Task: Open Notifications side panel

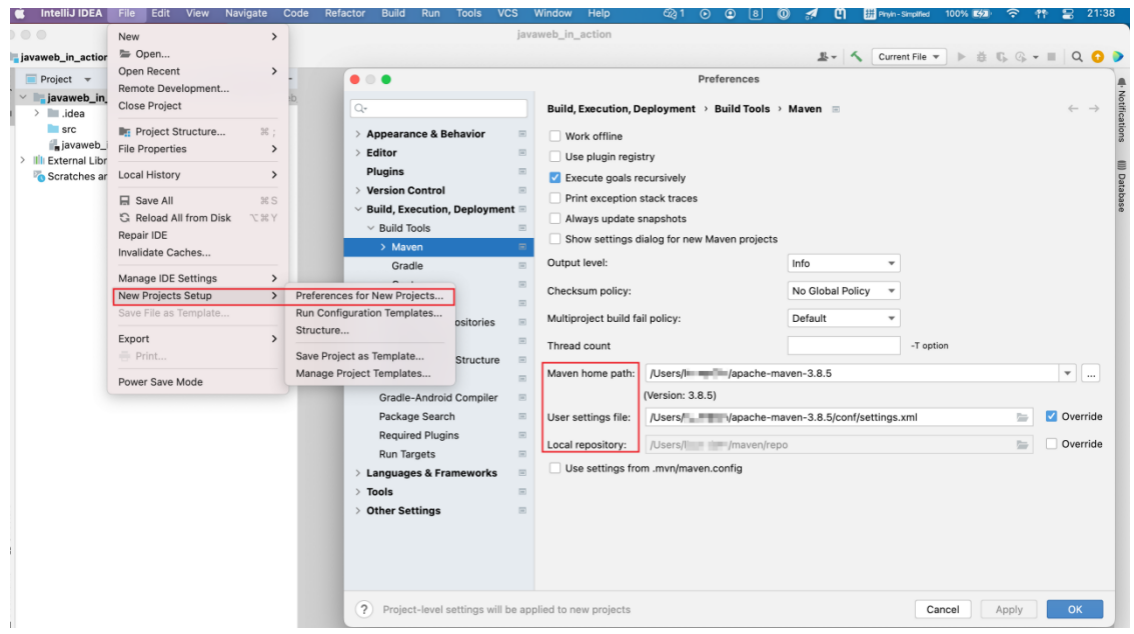Action: [x=1122, y=110]
